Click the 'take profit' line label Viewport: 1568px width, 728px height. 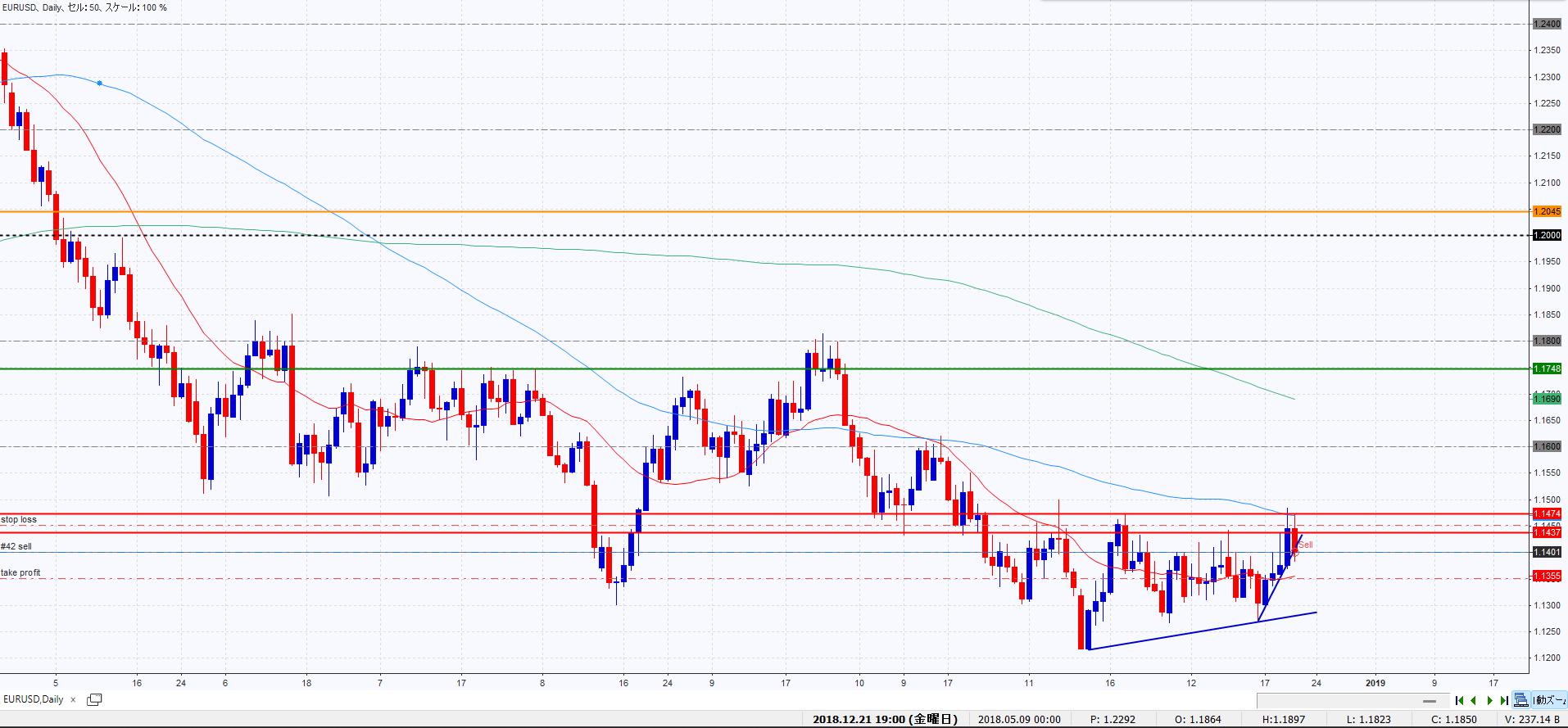[20, 572]
